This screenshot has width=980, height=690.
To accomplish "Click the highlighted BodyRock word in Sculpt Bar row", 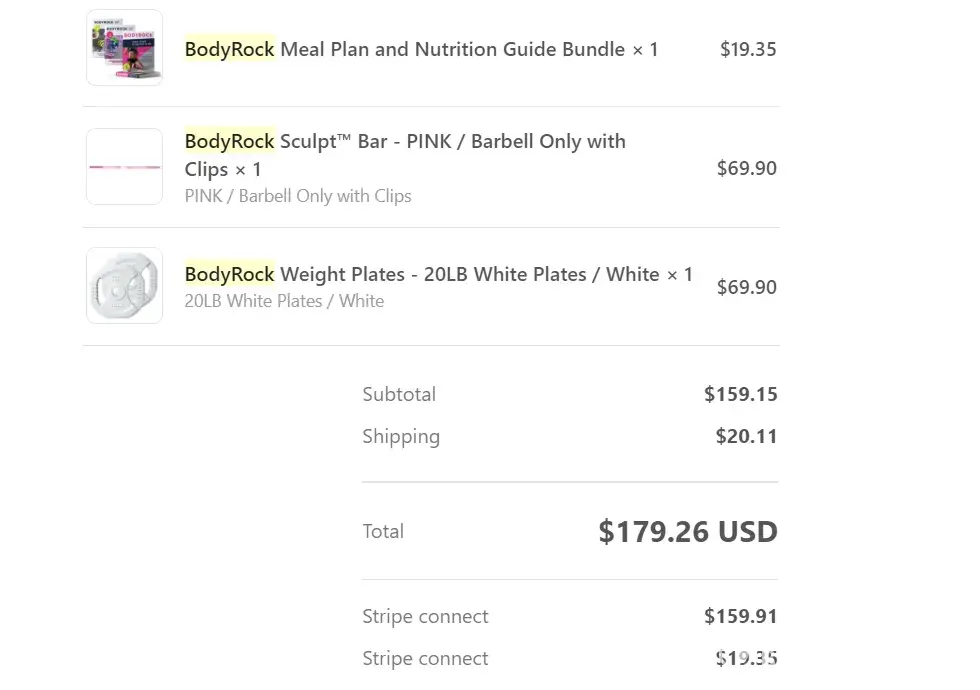I will click(229, 142).
